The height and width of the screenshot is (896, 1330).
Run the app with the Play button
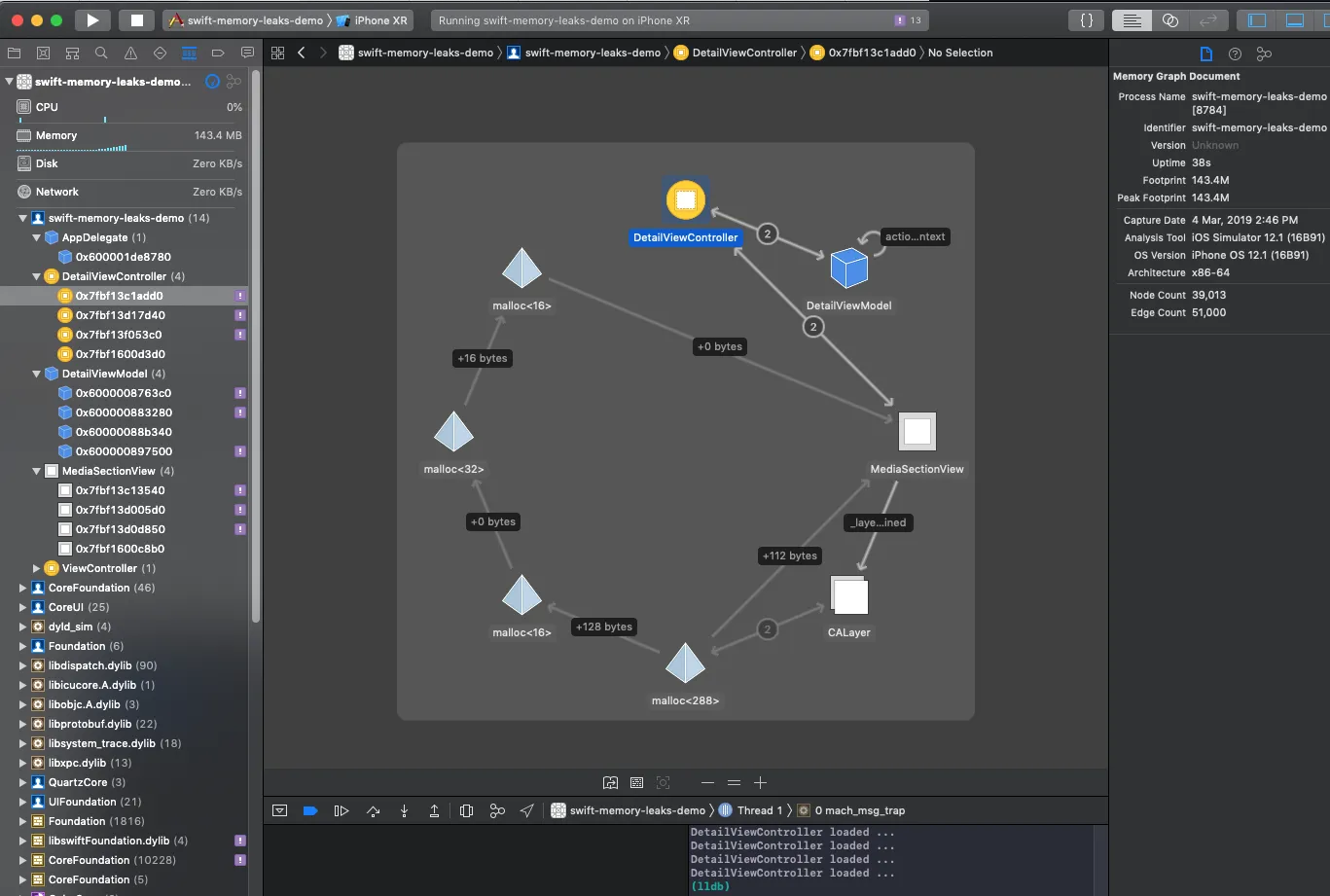(92, 20)
